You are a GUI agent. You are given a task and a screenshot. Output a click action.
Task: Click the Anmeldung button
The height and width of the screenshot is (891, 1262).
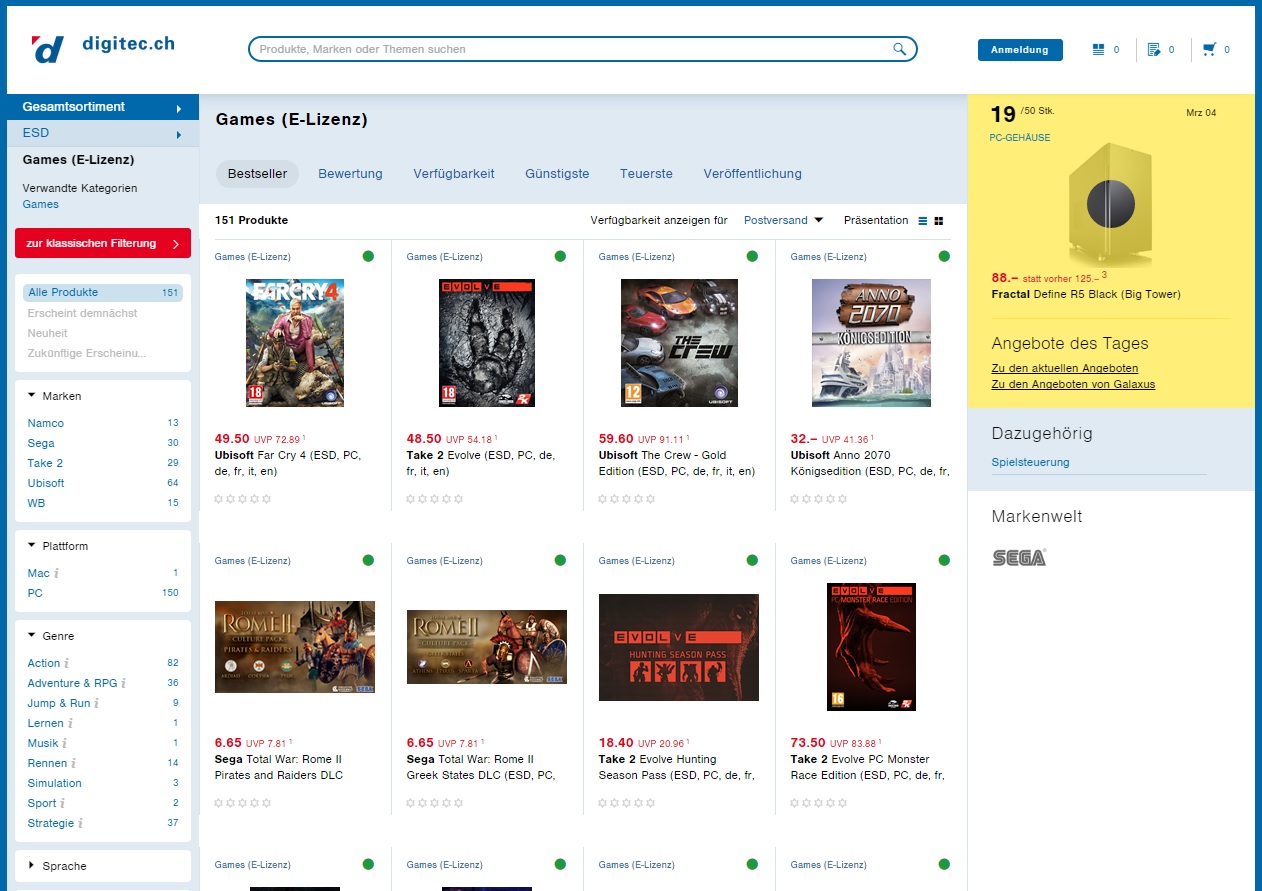pyautogui.click(x=1019, y=50)
